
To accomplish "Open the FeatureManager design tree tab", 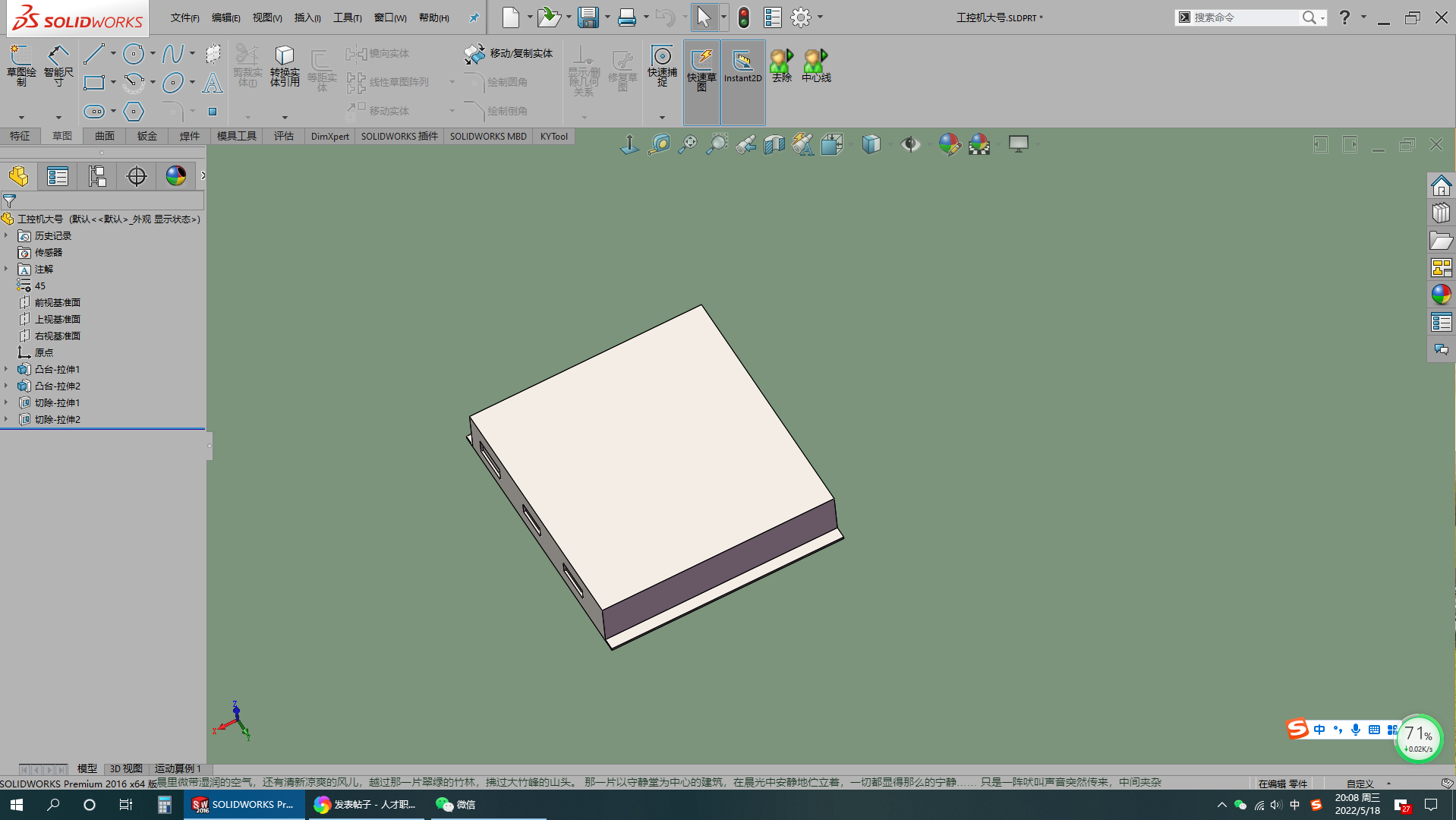I will [19, 176].
